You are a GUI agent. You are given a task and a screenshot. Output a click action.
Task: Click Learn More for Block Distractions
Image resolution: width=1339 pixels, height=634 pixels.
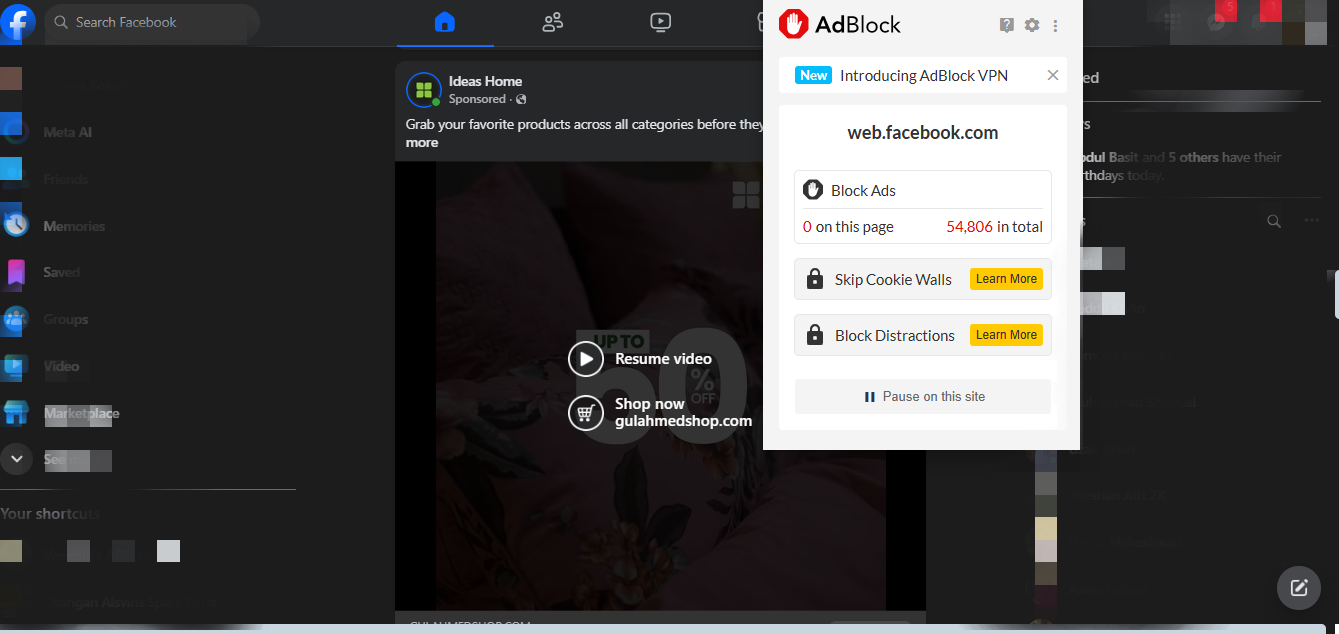(x=1006, y=335)
